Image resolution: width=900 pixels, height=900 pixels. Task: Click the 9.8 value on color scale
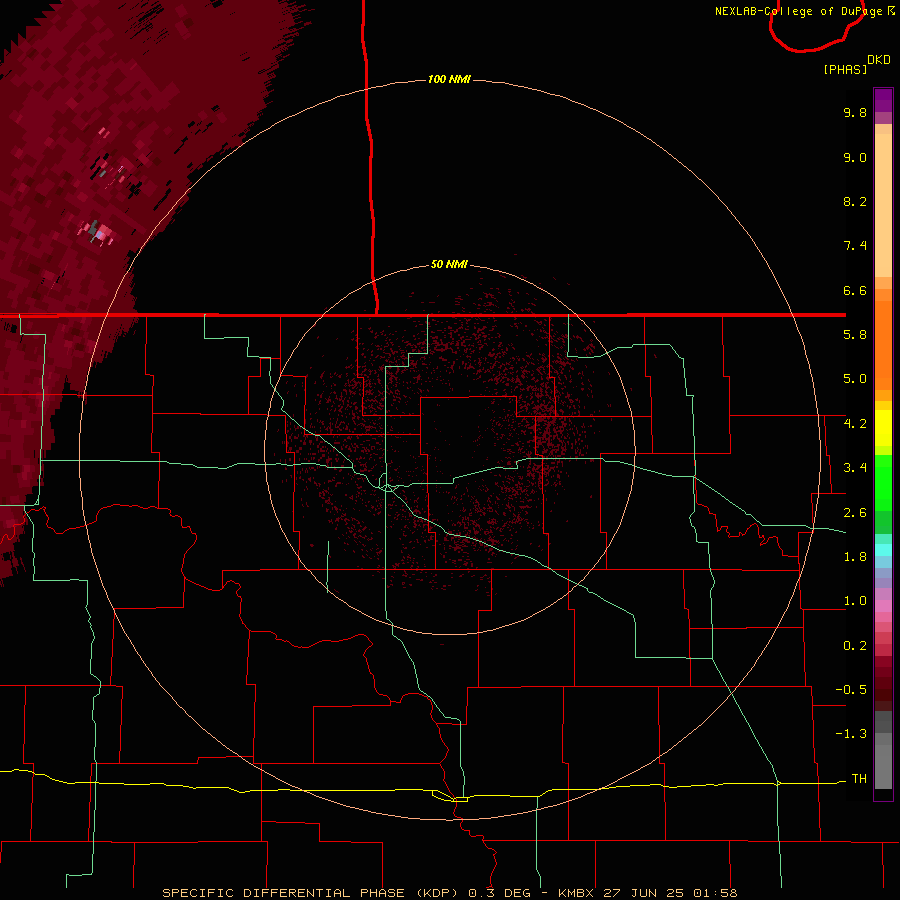click(x=855, y=112)
